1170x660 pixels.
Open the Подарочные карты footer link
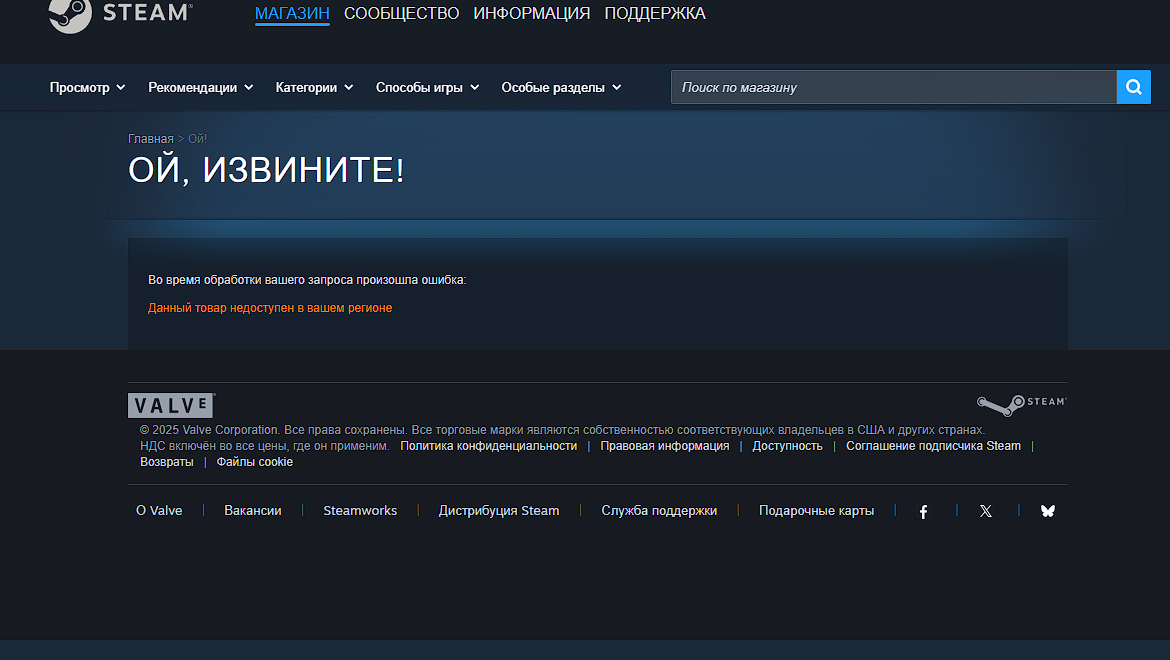(816, 511)
